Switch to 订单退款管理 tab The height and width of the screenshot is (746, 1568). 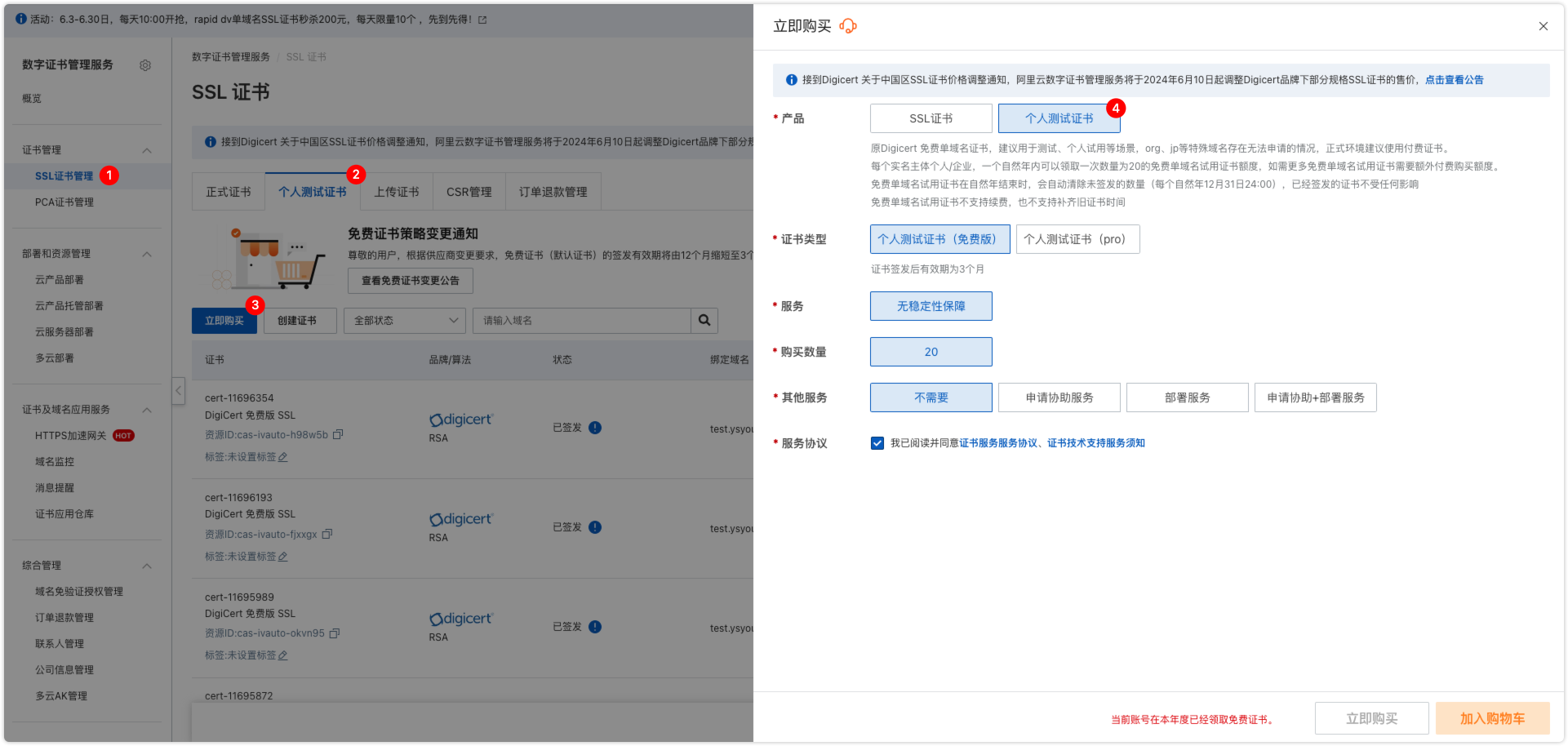click(x=553, y=192)
